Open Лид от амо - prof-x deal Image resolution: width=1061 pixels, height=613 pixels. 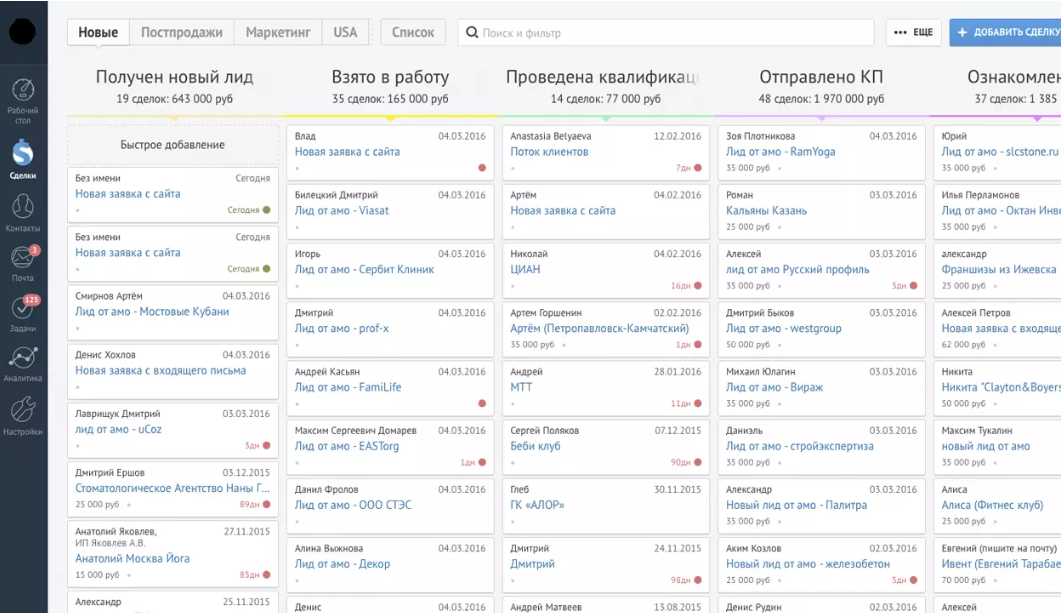tap(342, 328)
